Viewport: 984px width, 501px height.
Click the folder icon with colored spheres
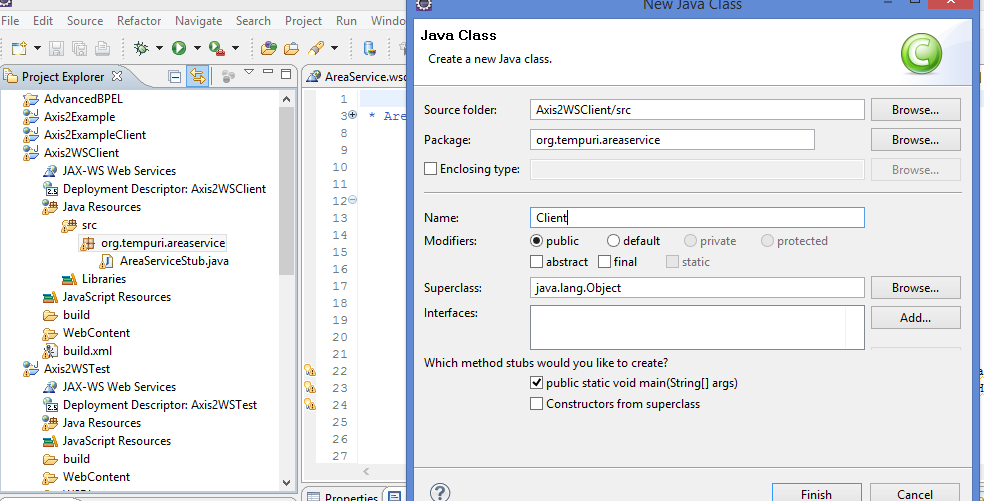pyautogui.click(x=269, y=48)
